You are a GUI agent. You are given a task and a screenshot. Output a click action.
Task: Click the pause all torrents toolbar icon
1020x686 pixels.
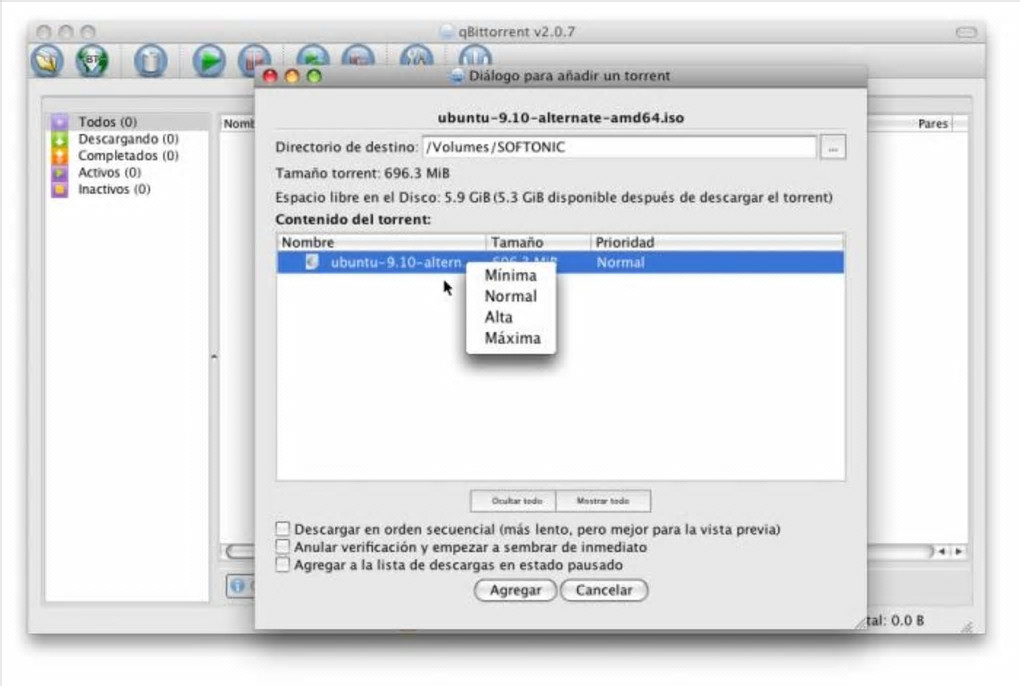tap(358, 56)
